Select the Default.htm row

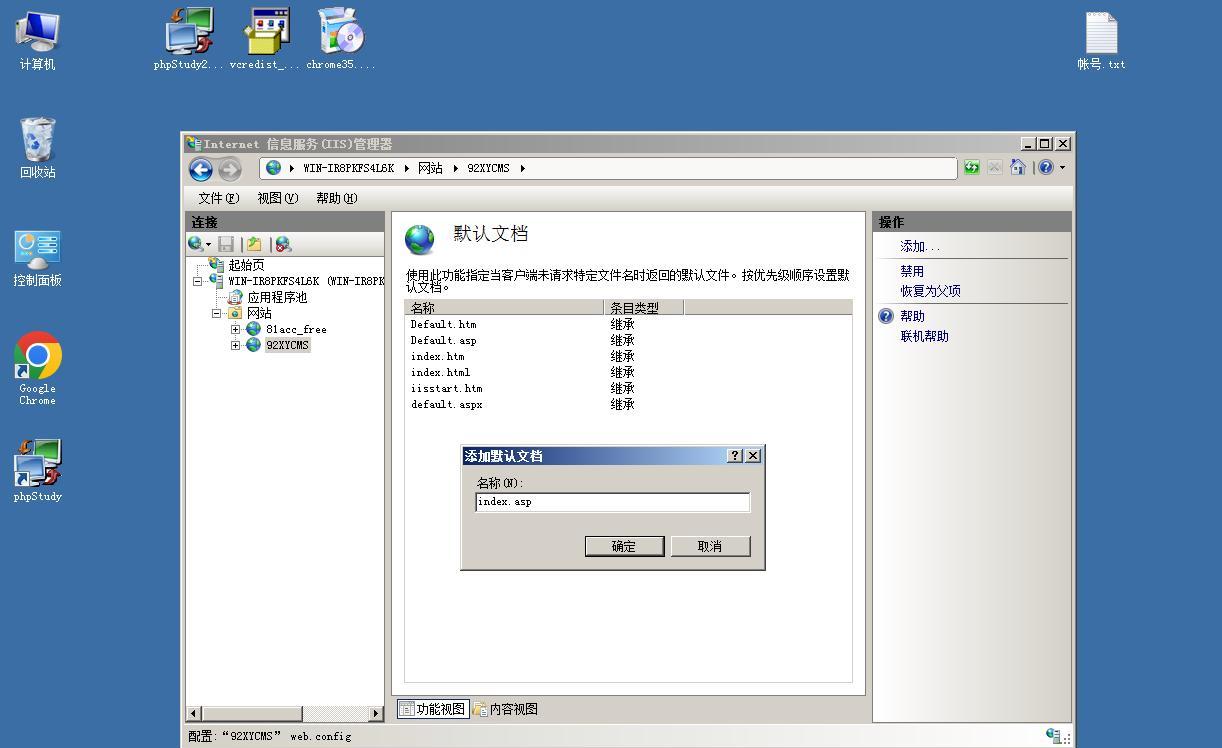click(628, 324)
